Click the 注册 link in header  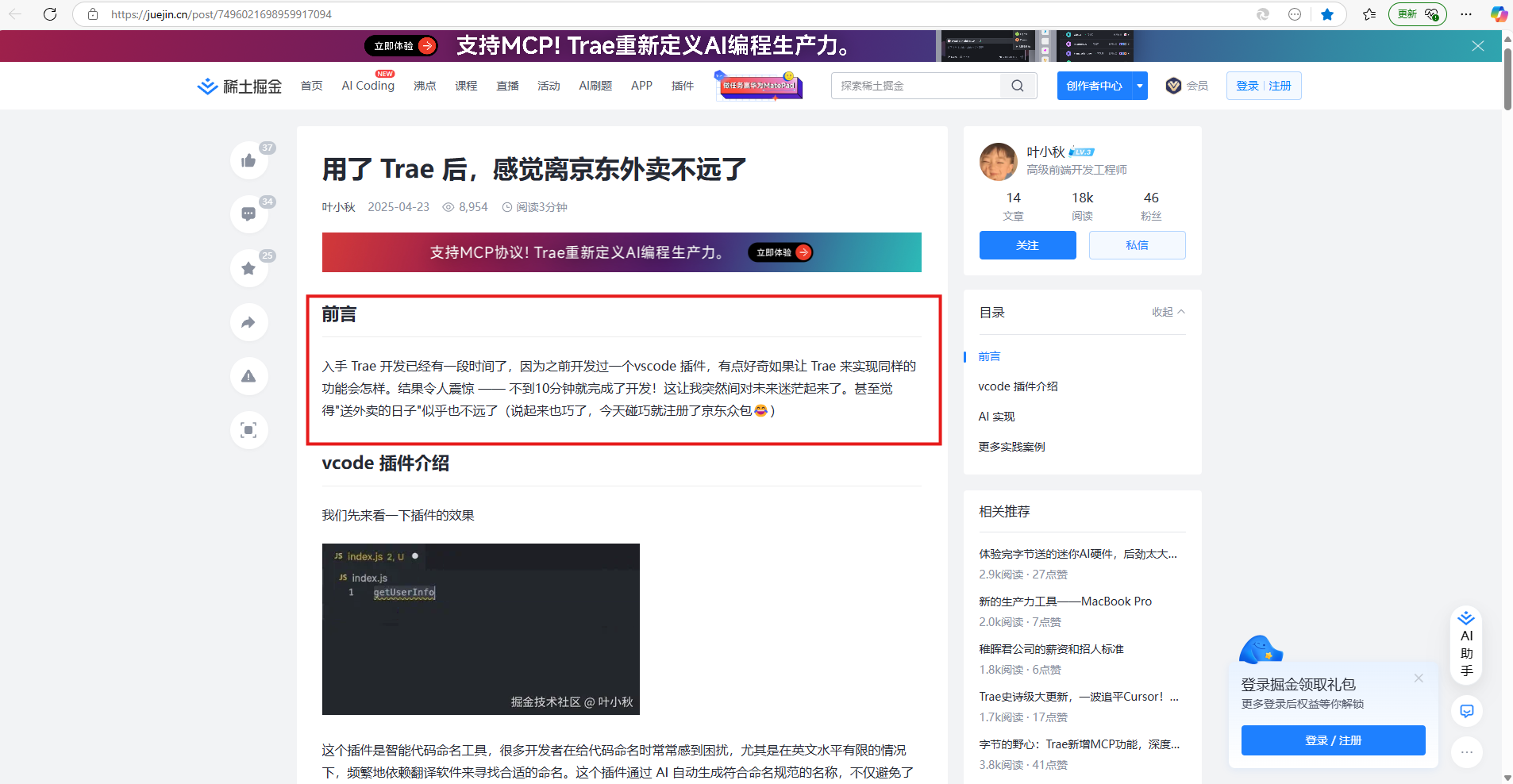(x=1280, y=86)
